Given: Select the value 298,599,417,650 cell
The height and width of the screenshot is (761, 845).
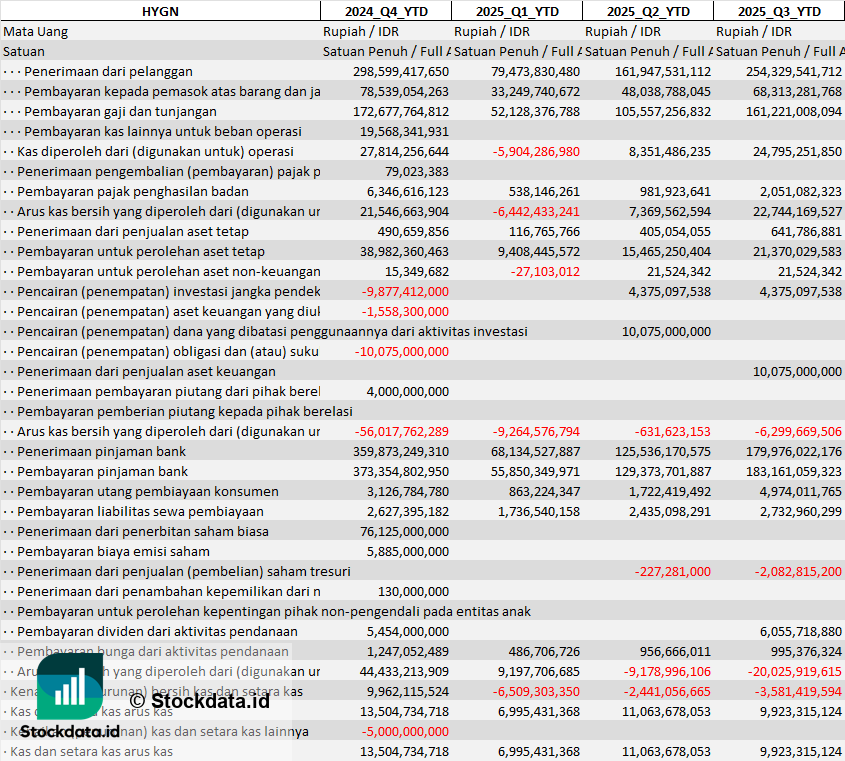Looking at the screenshot, I should (x=400, y=71).
